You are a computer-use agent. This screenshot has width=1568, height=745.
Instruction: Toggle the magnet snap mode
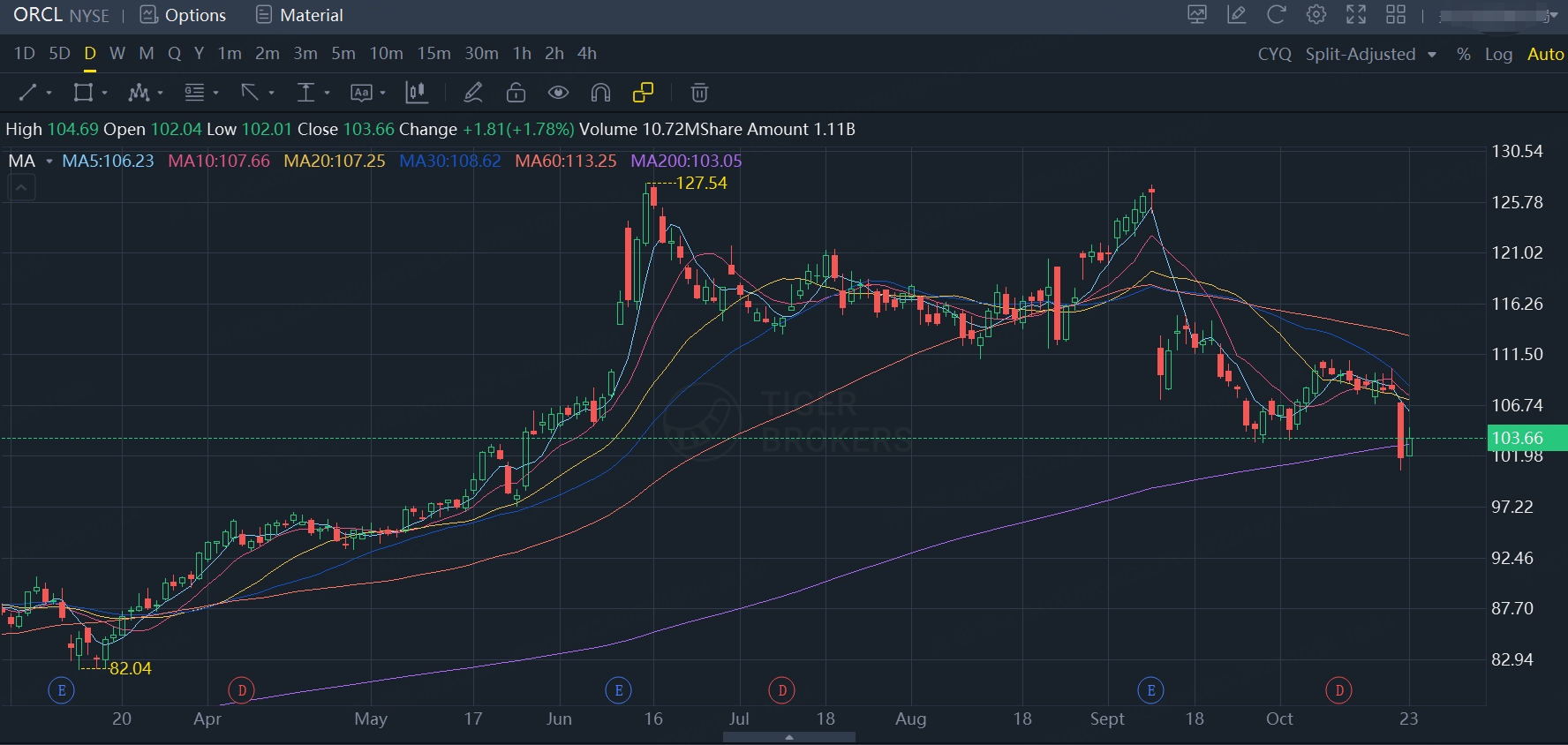click(600, 93)
